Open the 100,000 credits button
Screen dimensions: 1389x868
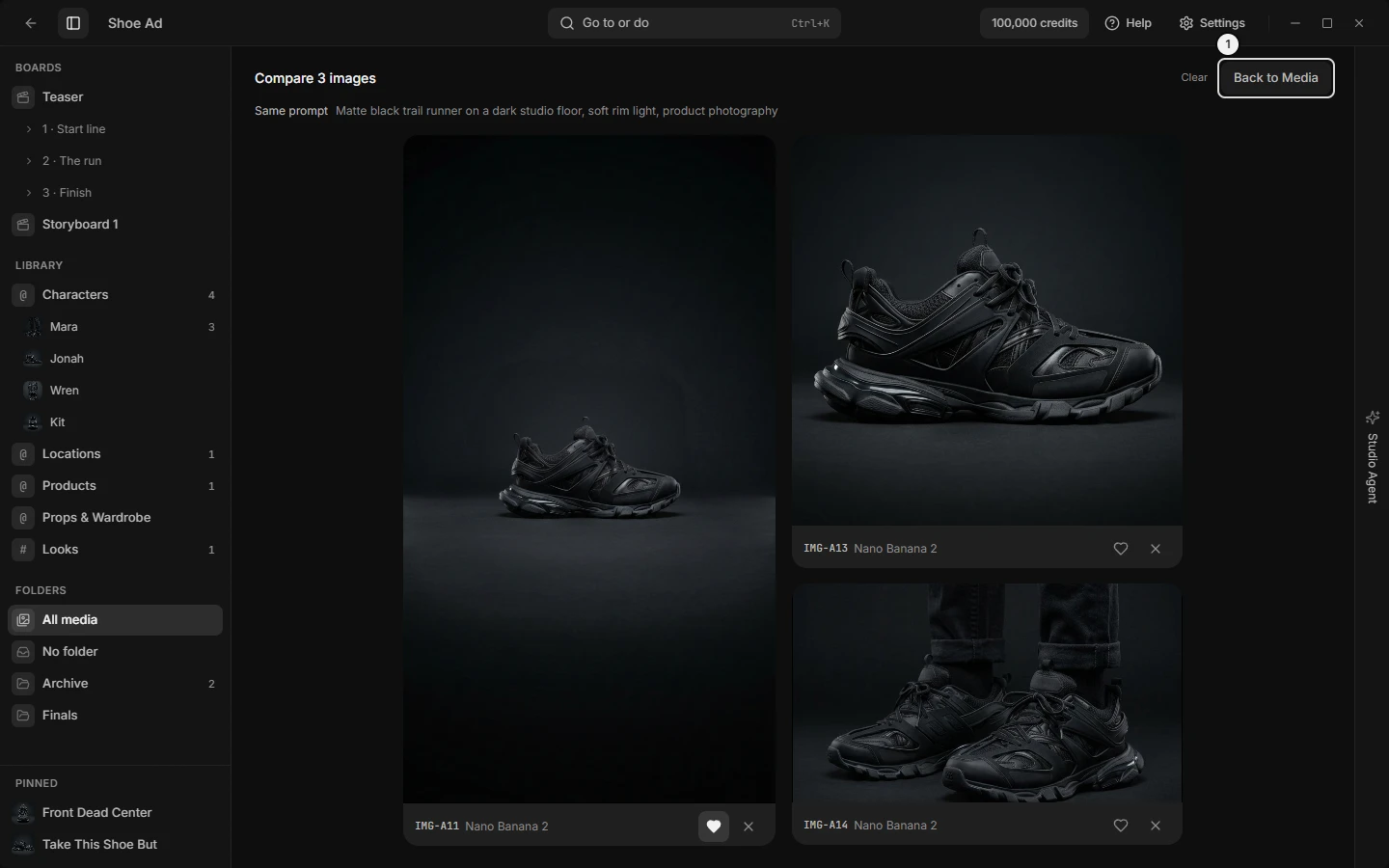click(1034, 23)
